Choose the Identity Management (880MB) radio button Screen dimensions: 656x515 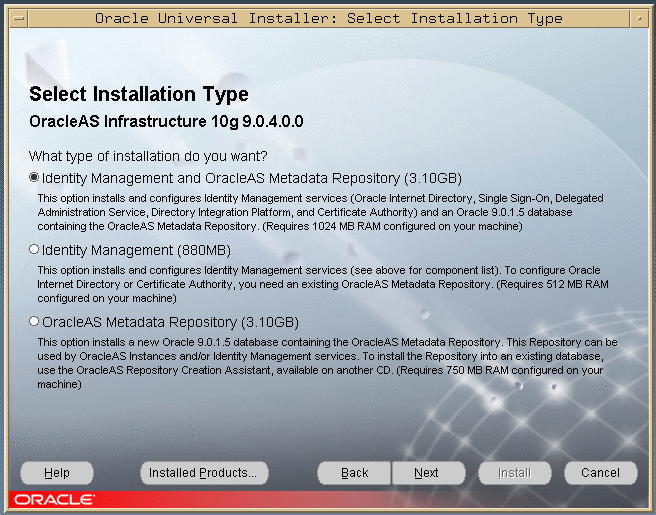[34, 250]
